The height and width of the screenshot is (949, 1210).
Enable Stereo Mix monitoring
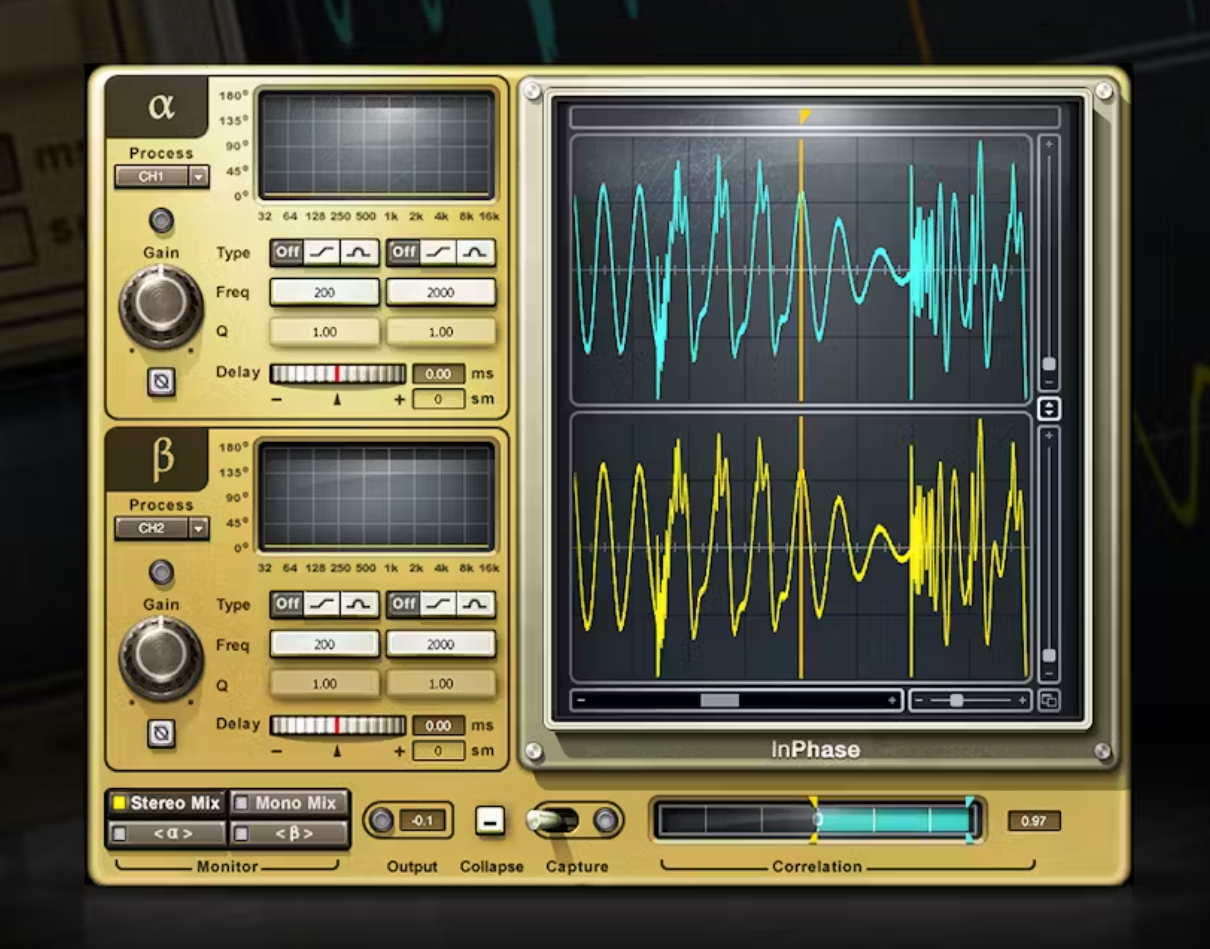[166, 802]
